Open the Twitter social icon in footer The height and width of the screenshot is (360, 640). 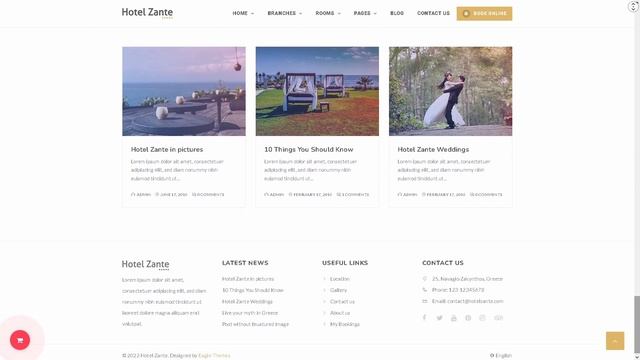[439, 318]
